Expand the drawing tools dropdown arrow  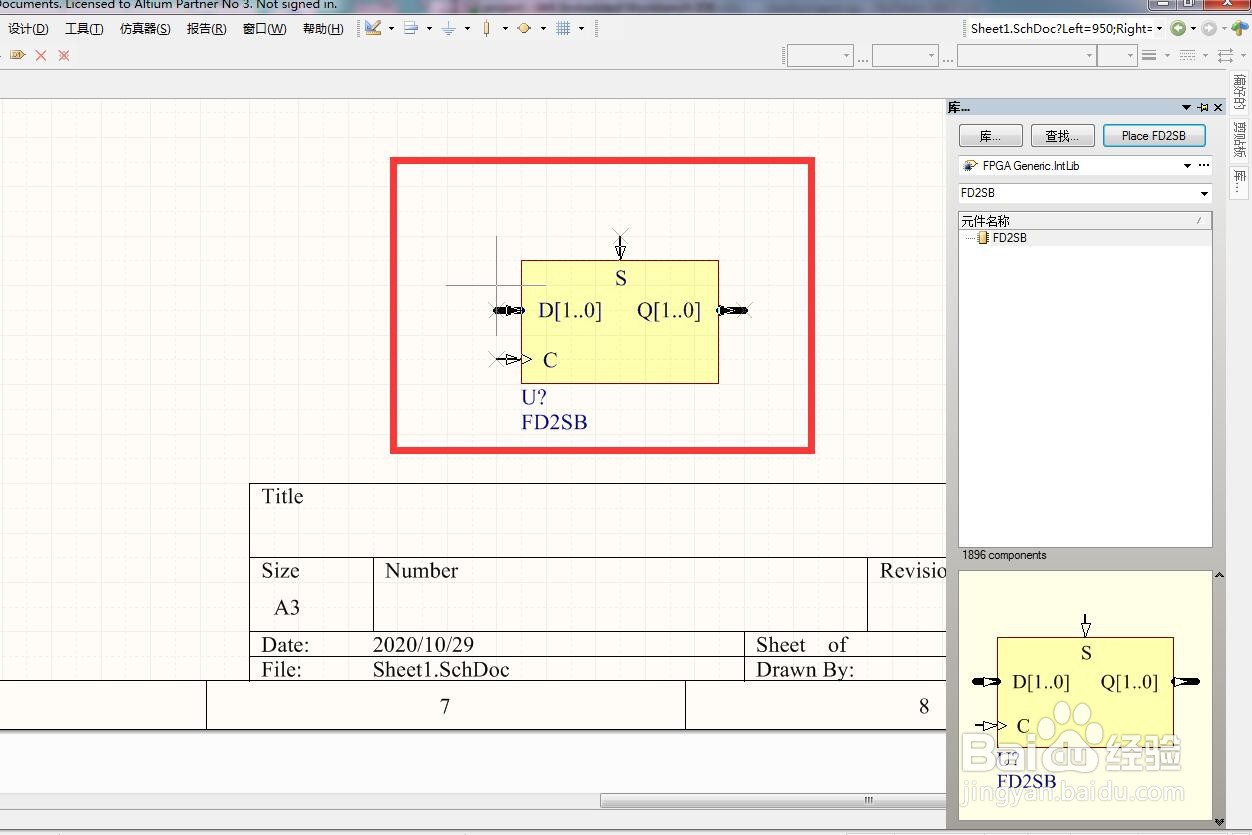coord(391,28)
